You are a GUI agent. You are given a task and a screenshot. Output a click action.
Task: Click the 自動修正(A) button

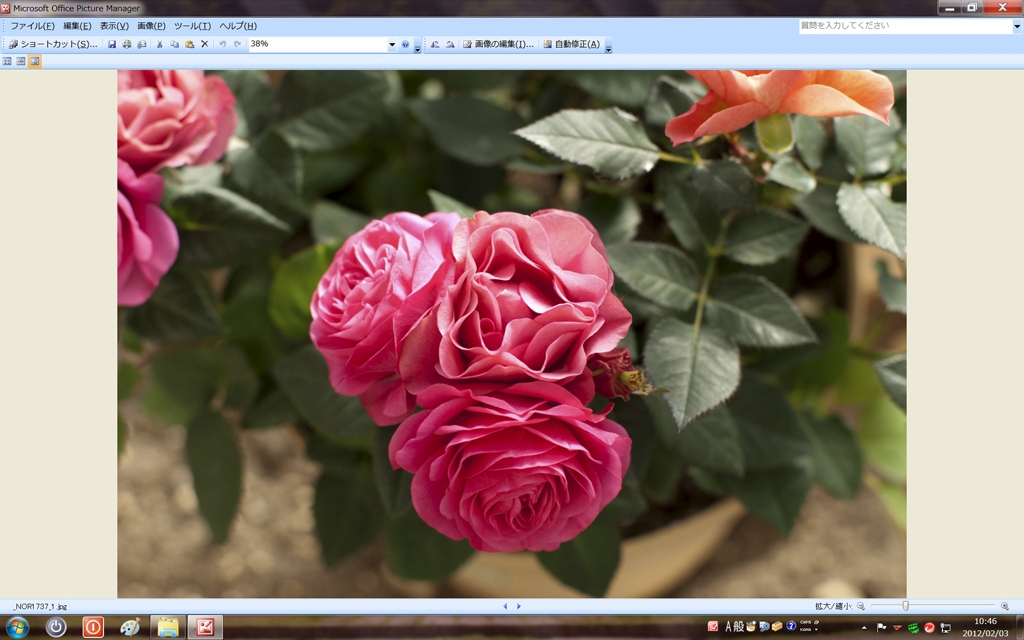(572, 44)
